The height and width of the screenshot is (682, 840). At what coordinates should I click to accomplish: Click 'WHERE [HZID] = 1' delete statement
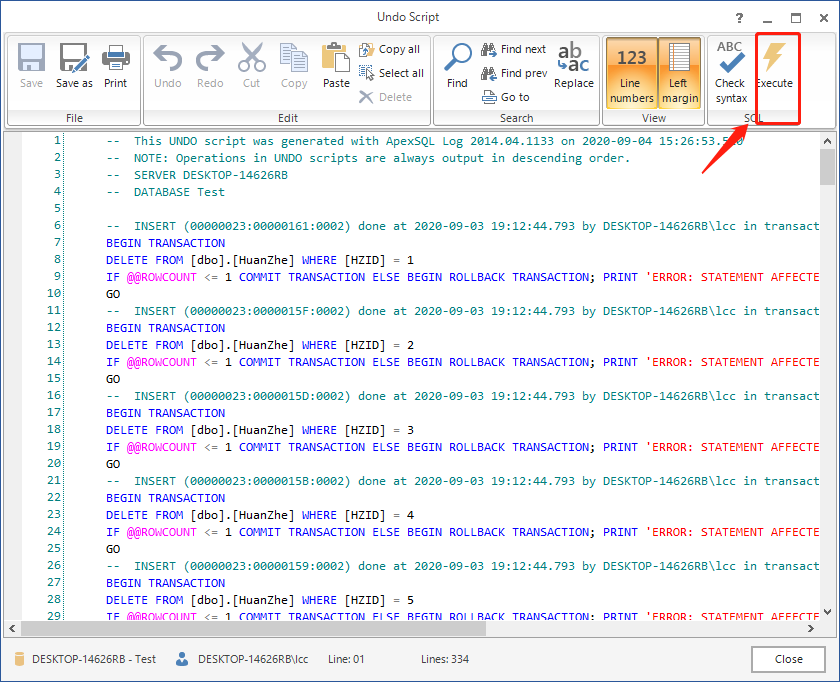coord(260,260)
